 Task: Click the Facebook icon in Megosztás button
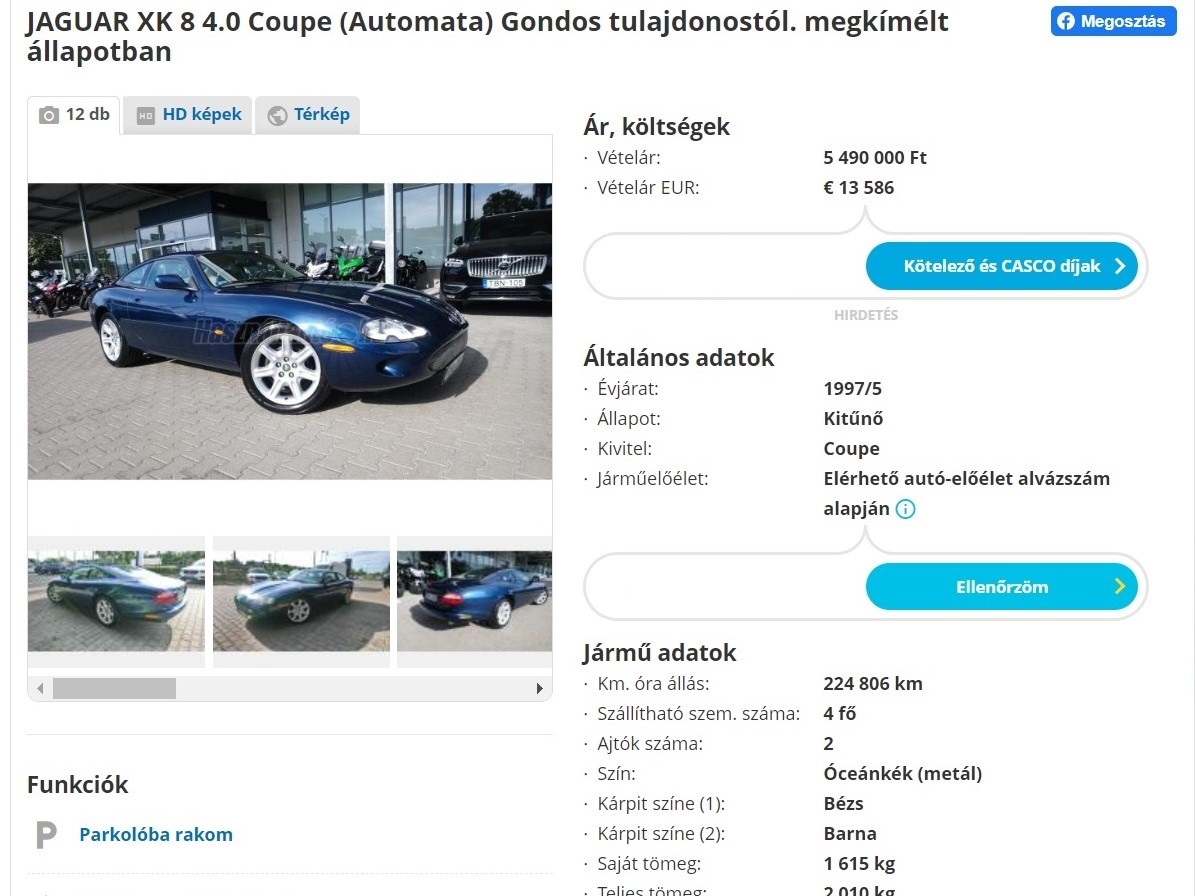(x=1065, y=21)
